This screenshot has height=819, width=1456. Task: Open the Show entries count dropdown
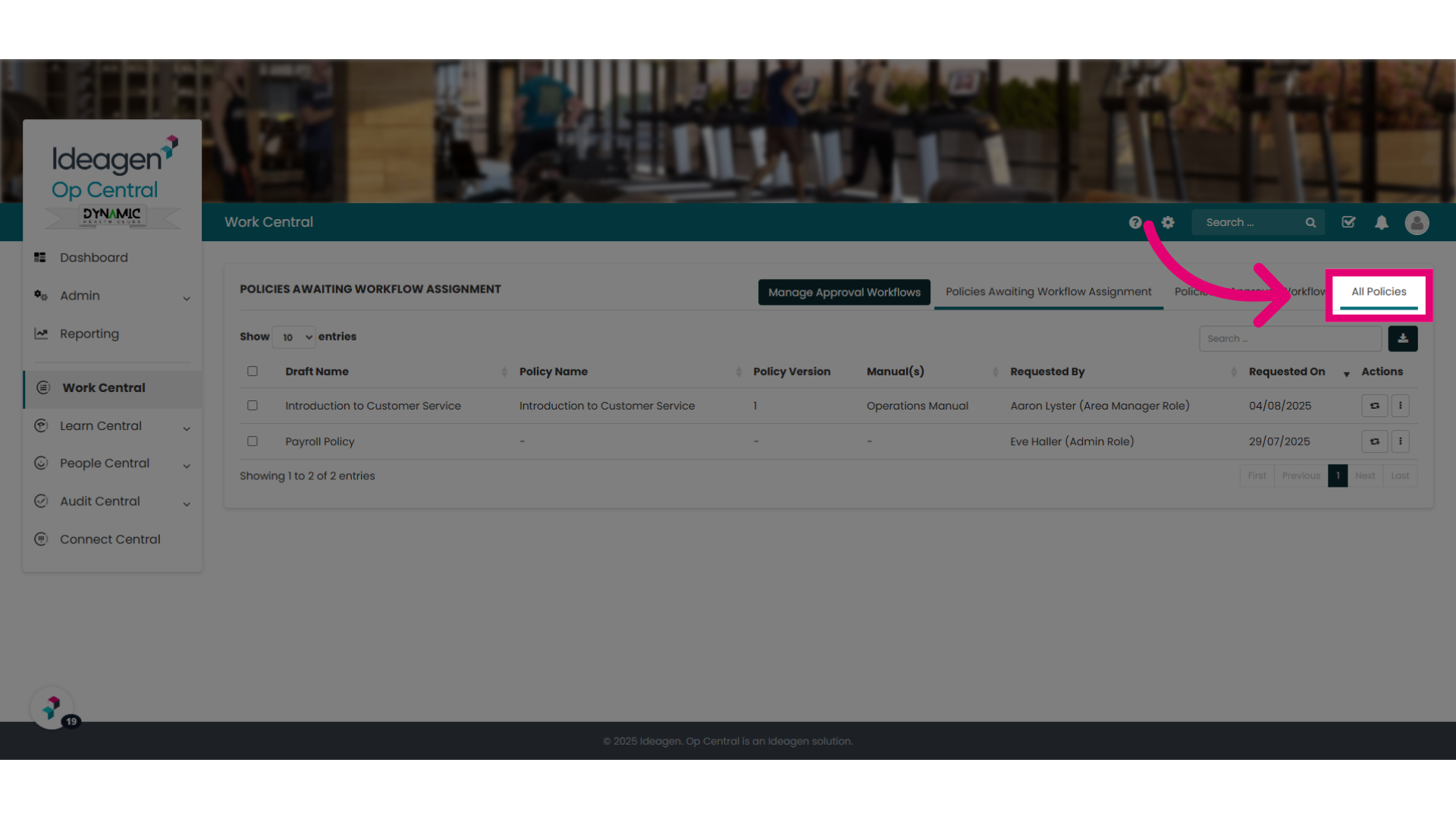tap(294, 337)
